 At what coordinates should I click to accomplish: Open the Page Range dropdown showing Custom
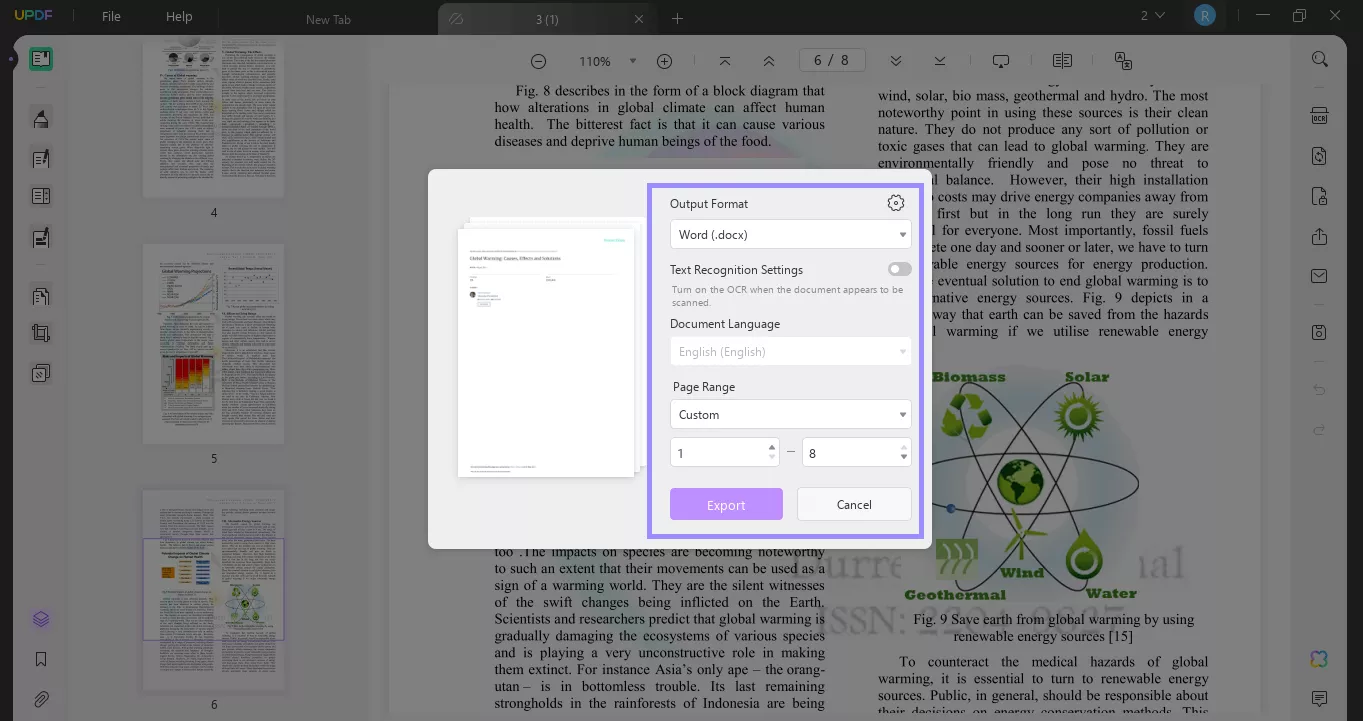(x=790, y=414)
